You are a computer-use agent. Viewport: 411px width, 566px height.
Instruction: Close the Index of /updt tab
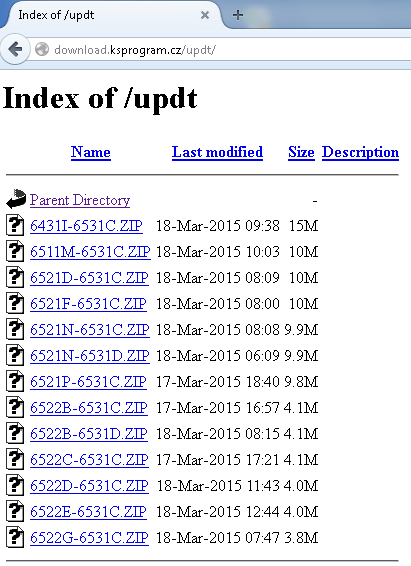click(x=205, y=15)
